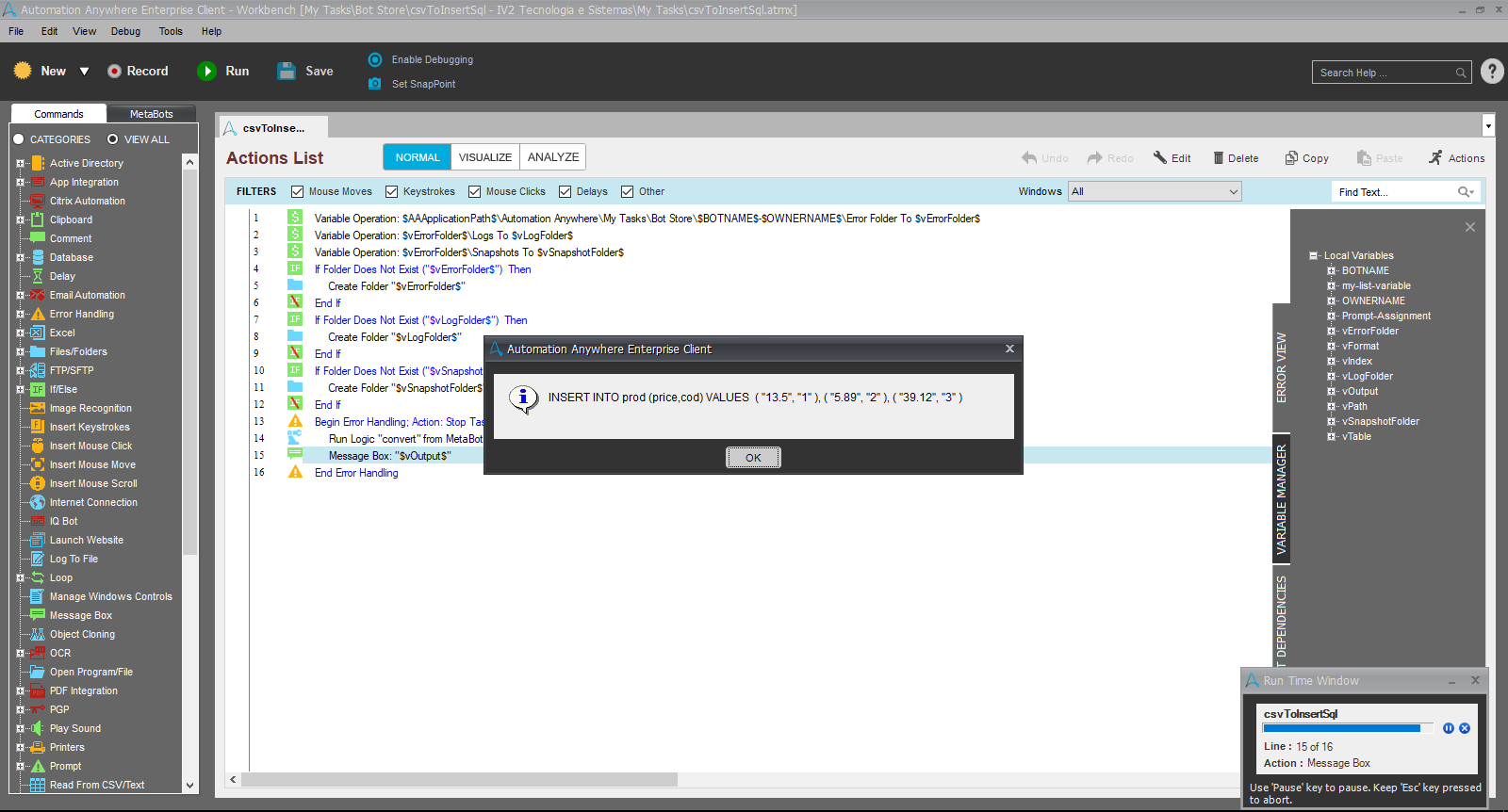Click the Set SnapPoint camera icon
Viewport: 1508px width, 812px height.
[374, 84]
